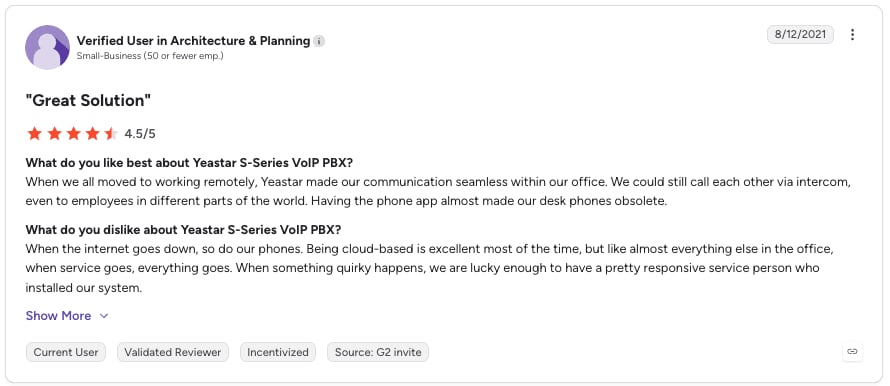Click the info icon beside Verified User

pos(320,41)
